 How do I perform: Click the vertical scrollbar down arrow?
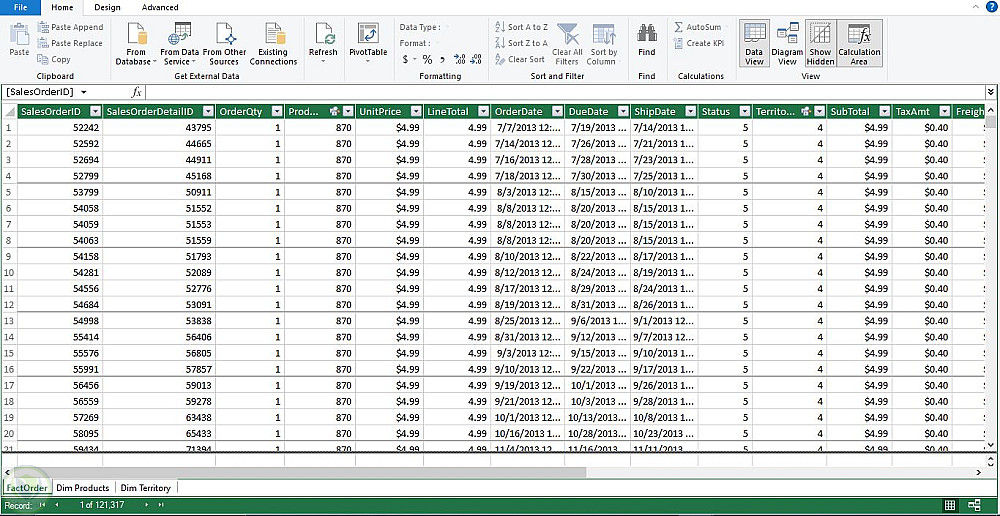(x=990, y=445)
